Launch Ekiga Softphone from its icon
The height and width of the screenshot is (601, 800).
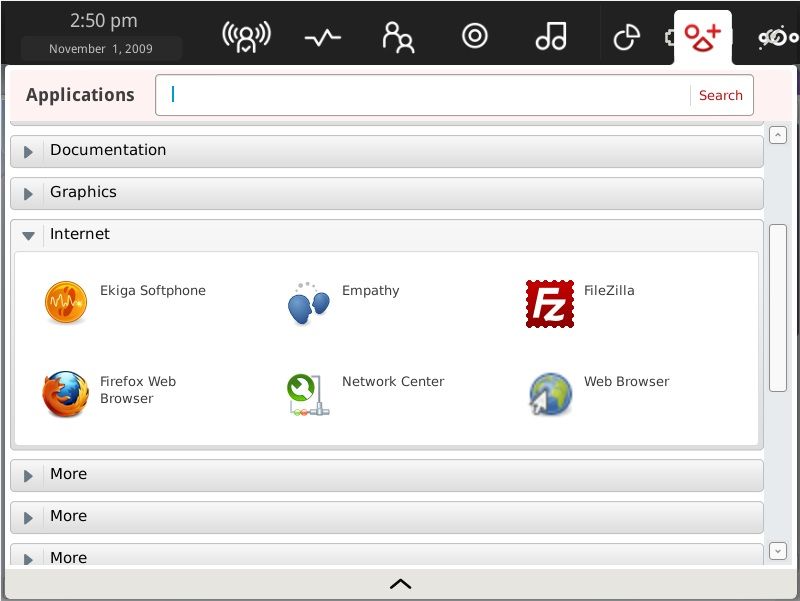coord(66,302)
